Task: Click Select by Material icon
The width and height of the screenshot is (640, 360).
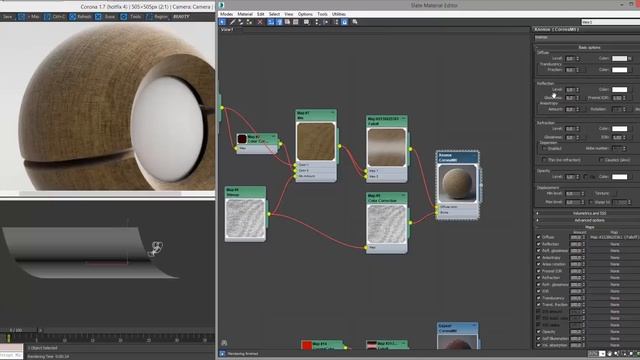Action: tap(355, 22)
